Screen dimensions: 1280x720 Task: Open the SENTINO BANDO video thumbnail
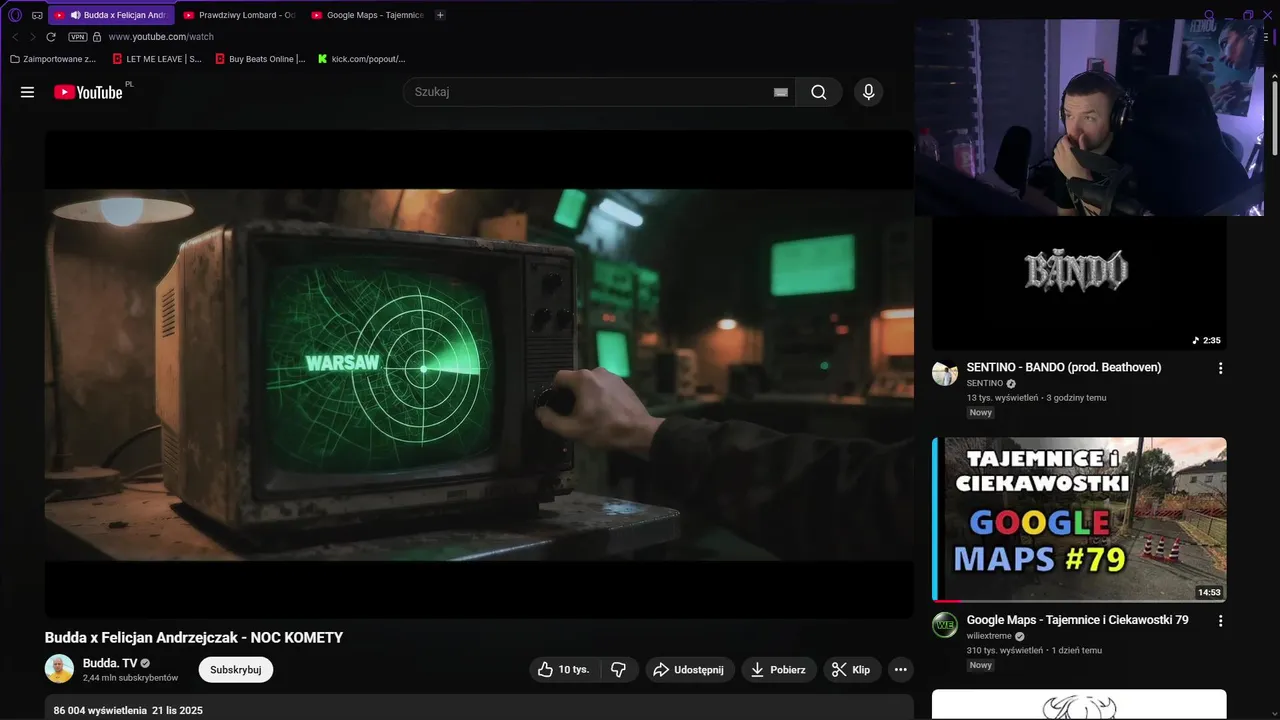click(x=1079, y=283)
